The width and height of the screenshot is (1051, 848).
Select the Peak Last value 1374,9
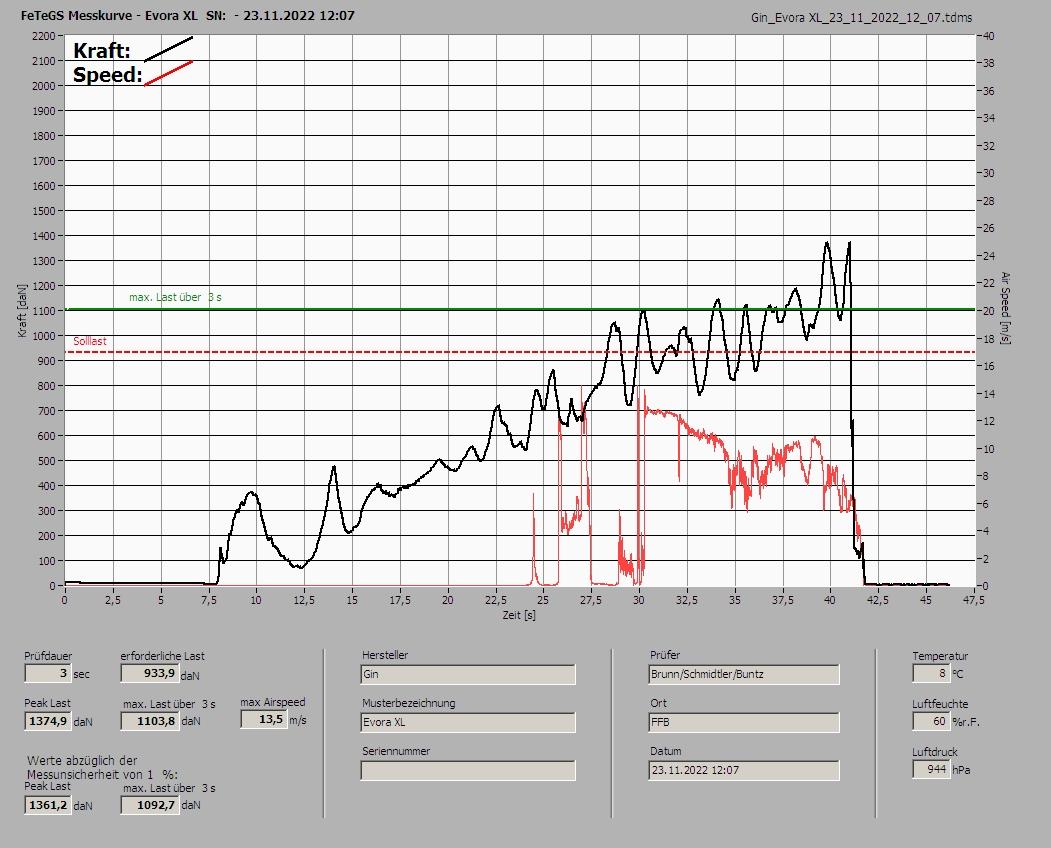click(48, 721)
